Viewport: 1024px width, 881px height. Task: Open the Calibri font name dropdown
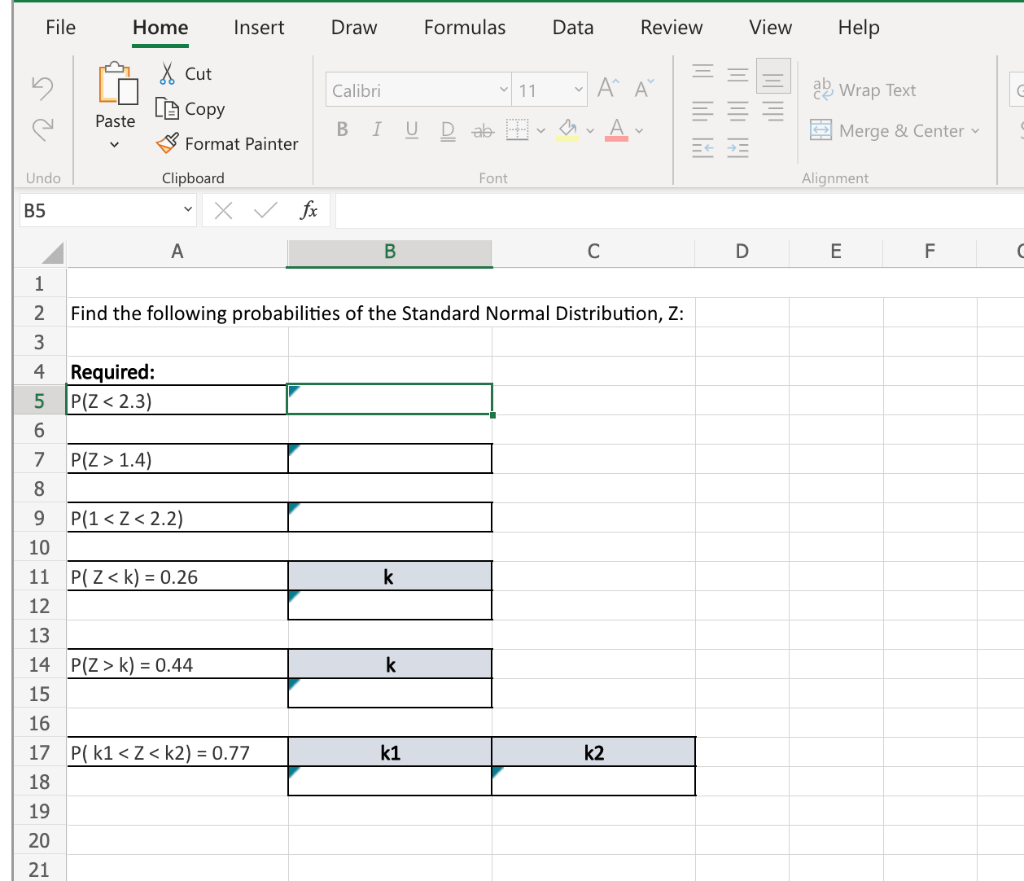504,89
